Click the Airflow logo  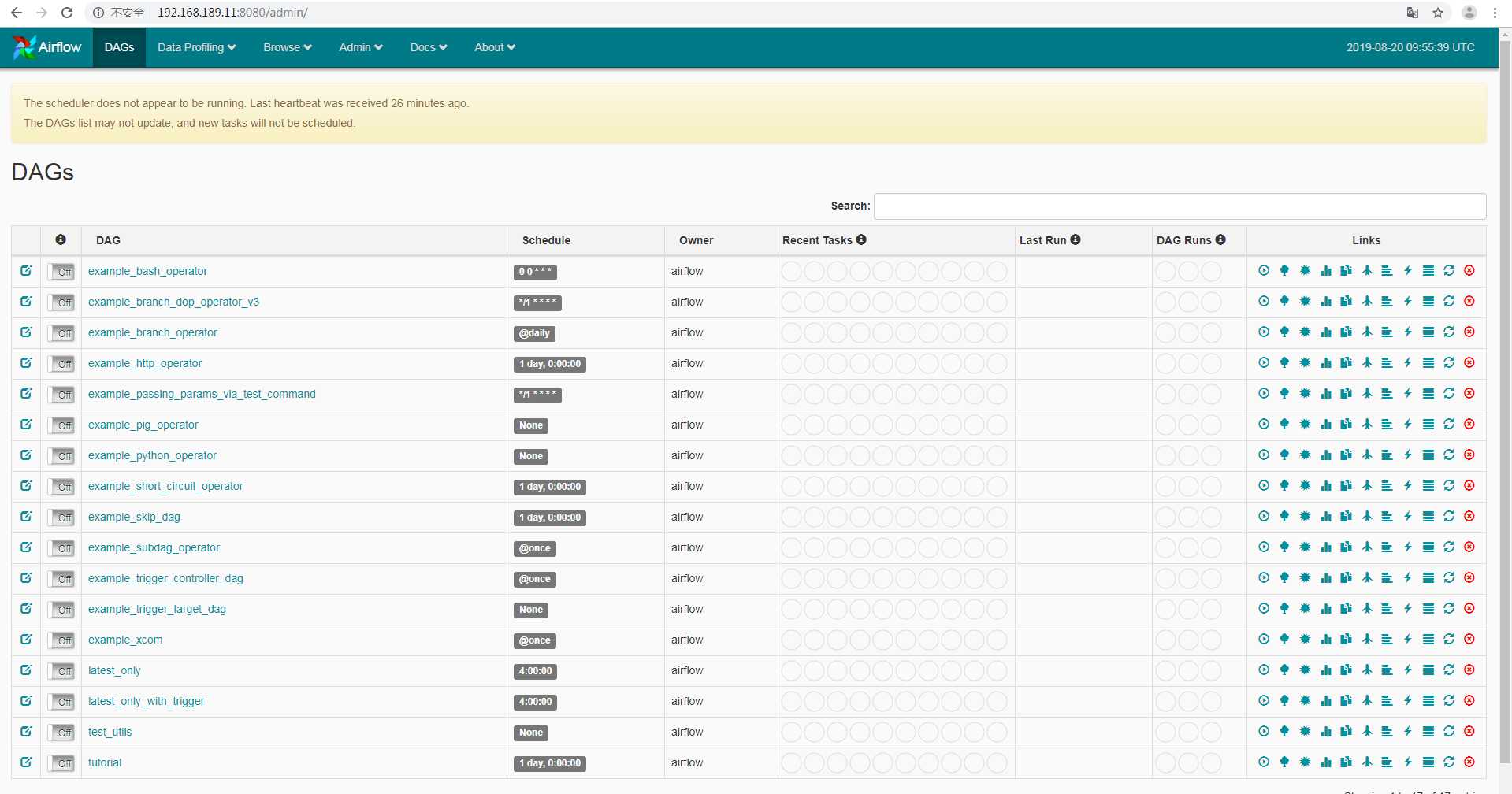coord(47,47)
